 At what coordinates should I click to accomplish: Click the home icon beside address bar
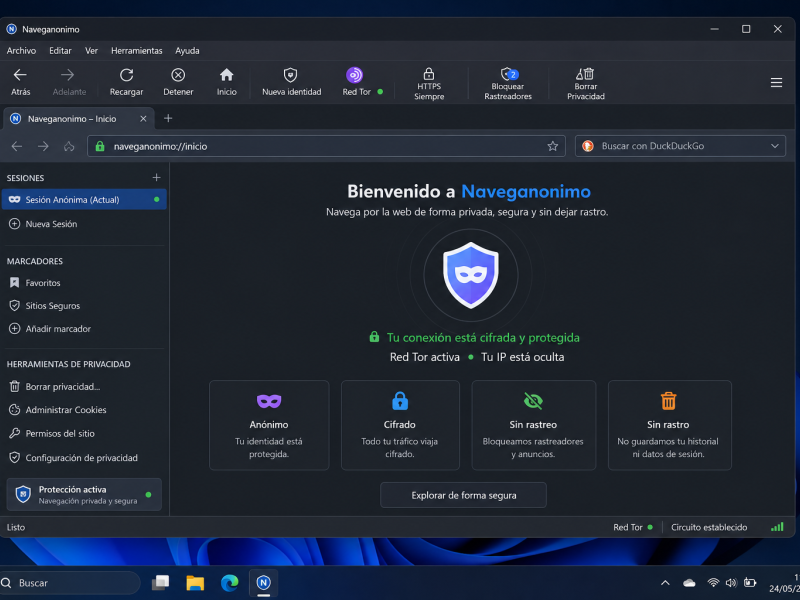coord(69,146)
